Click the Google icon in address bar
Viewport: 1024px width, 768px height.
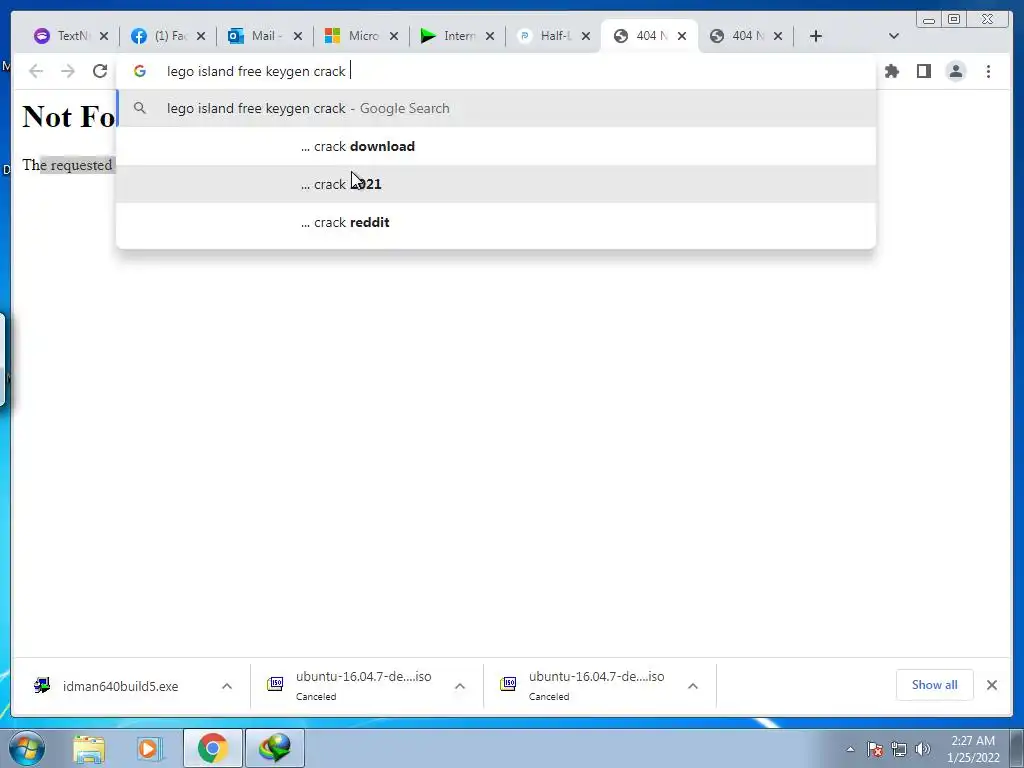[140, 71]
